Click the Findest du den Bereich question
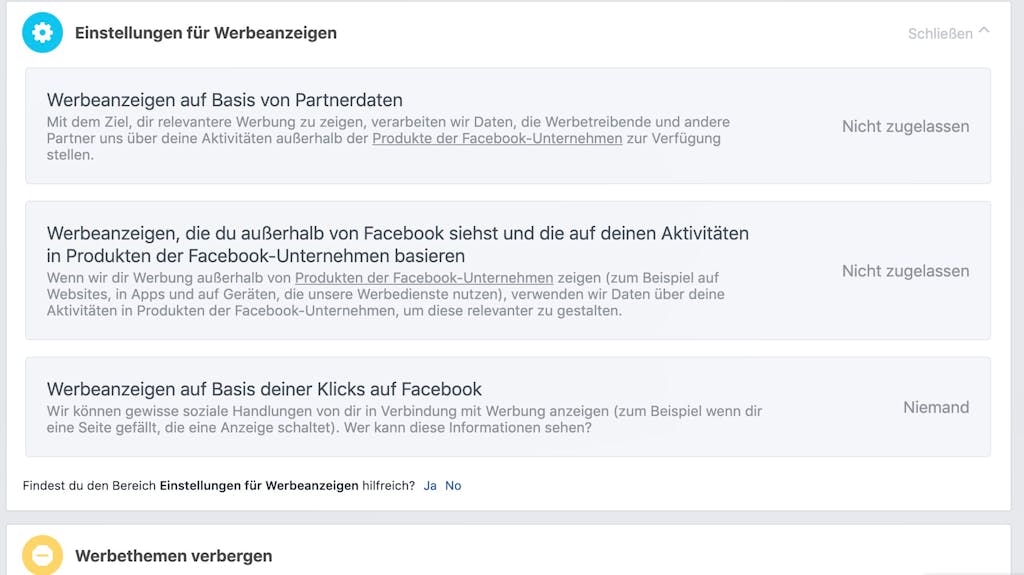Viewport: 1024px width, 575px height. (219, 485)
